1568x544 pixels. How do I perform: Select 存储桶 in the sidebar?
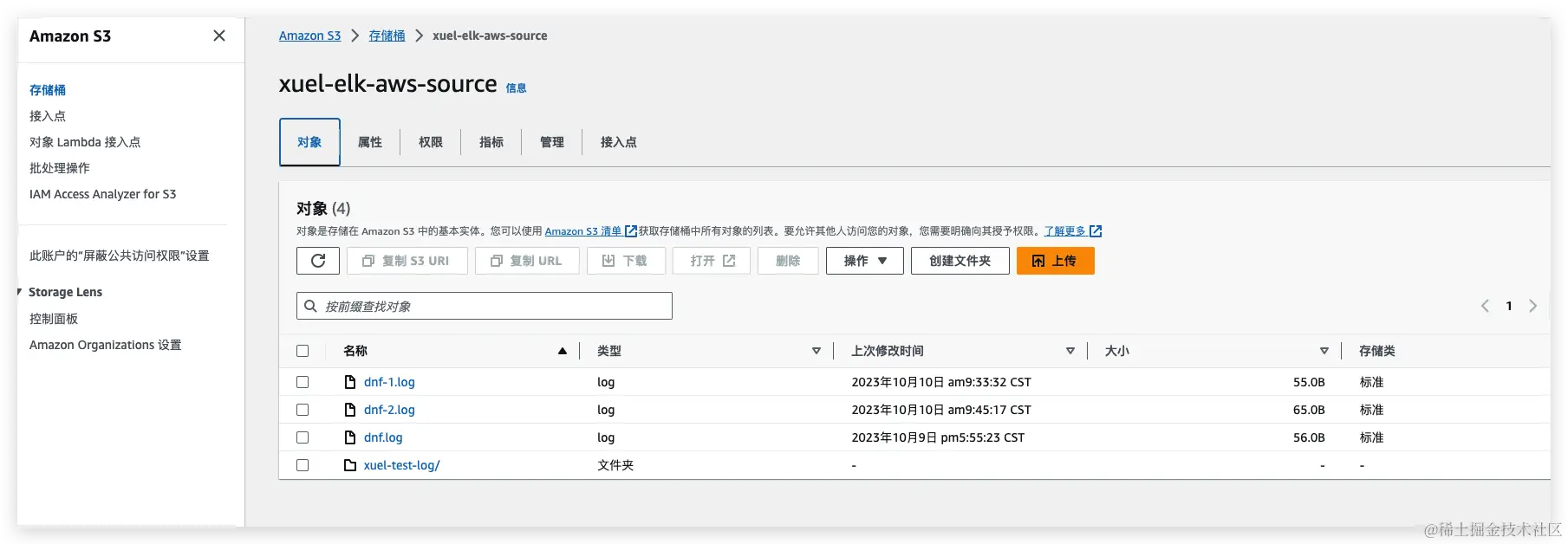(x=48, y=90)
